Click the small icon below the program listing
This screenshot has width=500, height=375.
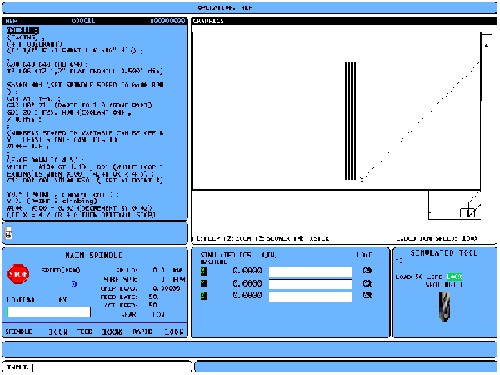9,233
